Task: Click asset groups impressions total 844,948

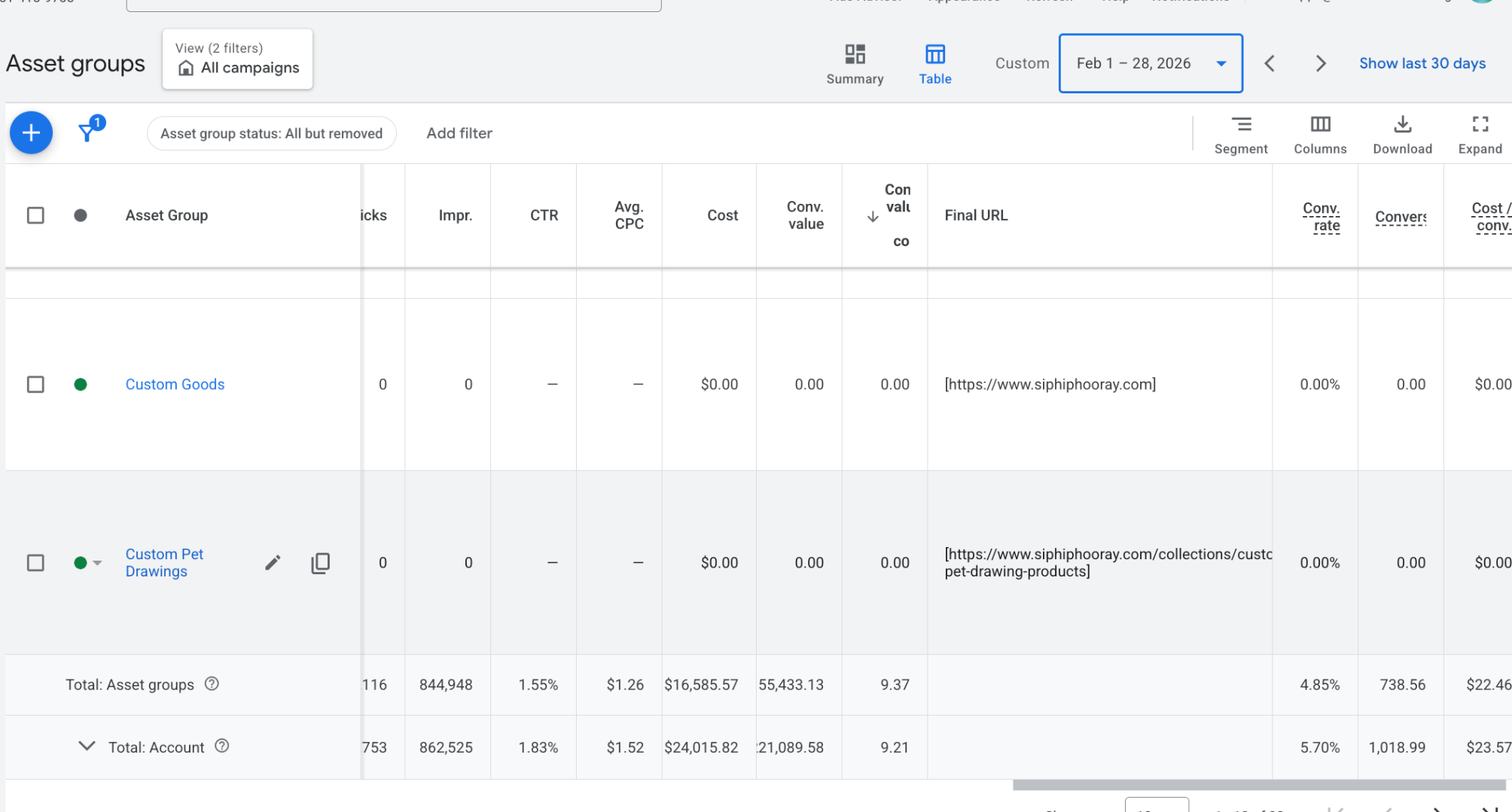Action: point(446,685)
